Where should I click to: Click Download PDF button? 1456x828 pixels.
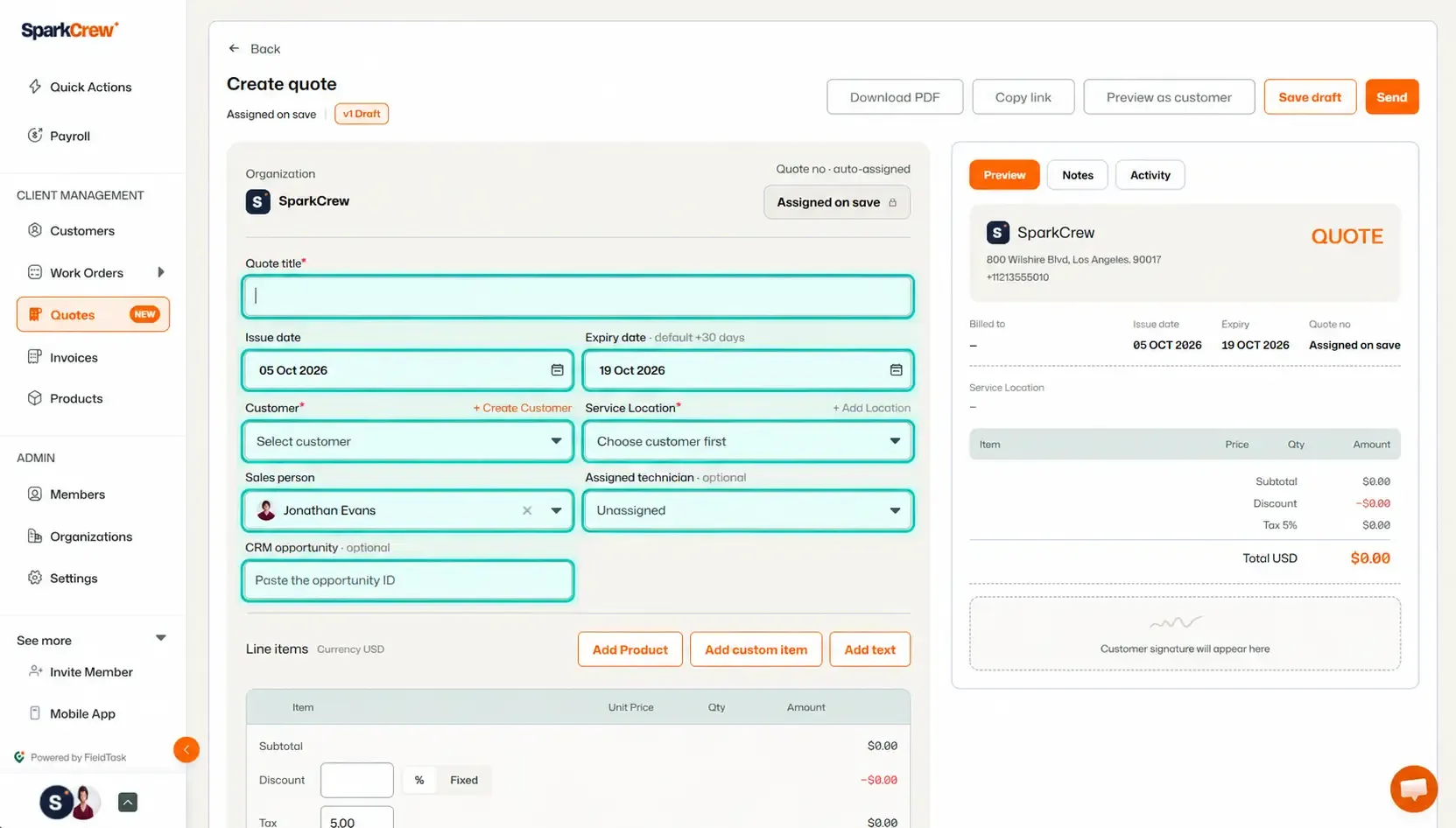(x=895, y=97)
